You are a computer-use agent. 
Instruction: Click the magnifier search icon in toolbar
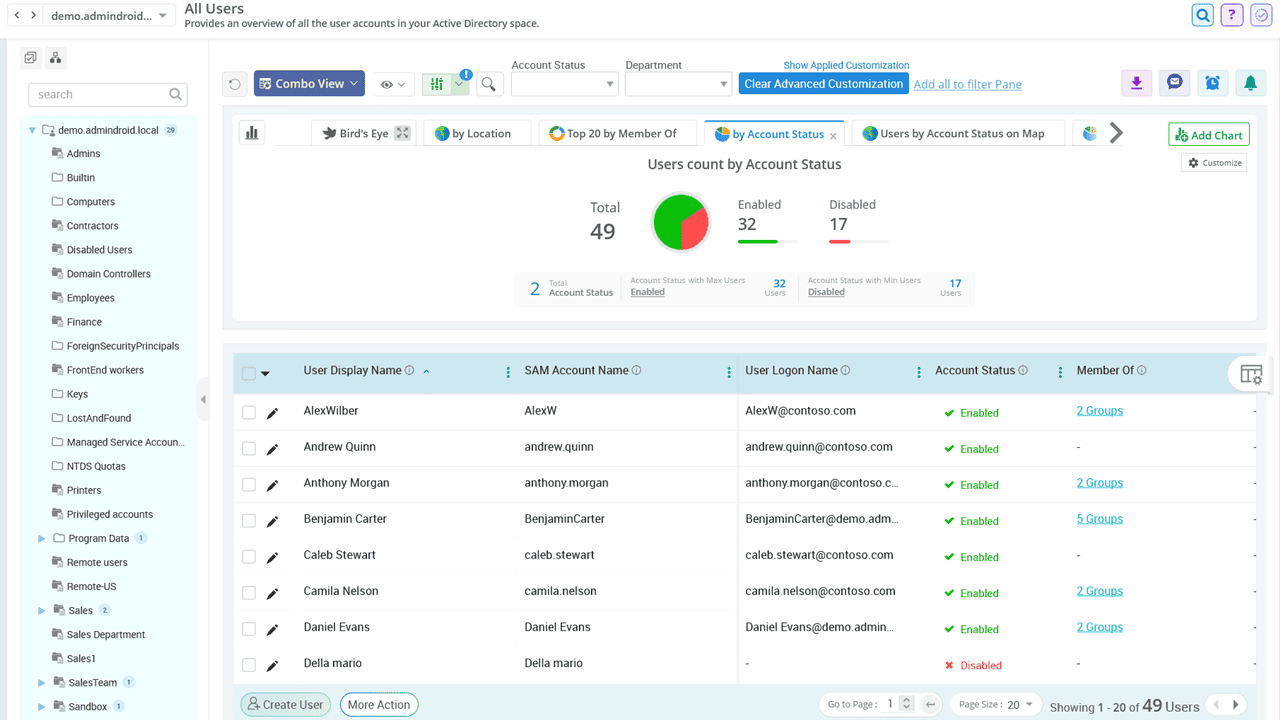489,84
